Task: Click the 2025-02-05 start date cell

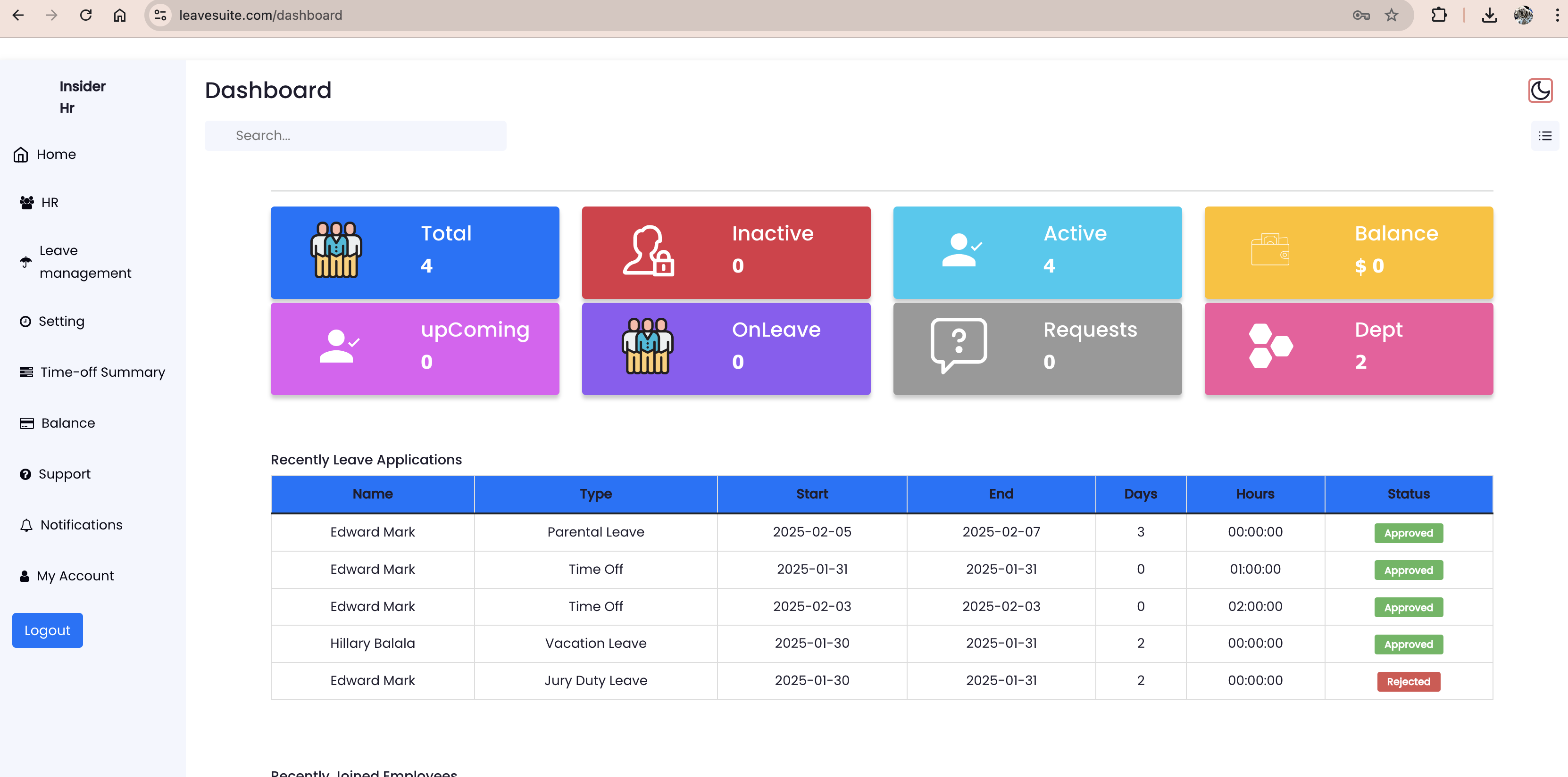Action: pos(812,532)
